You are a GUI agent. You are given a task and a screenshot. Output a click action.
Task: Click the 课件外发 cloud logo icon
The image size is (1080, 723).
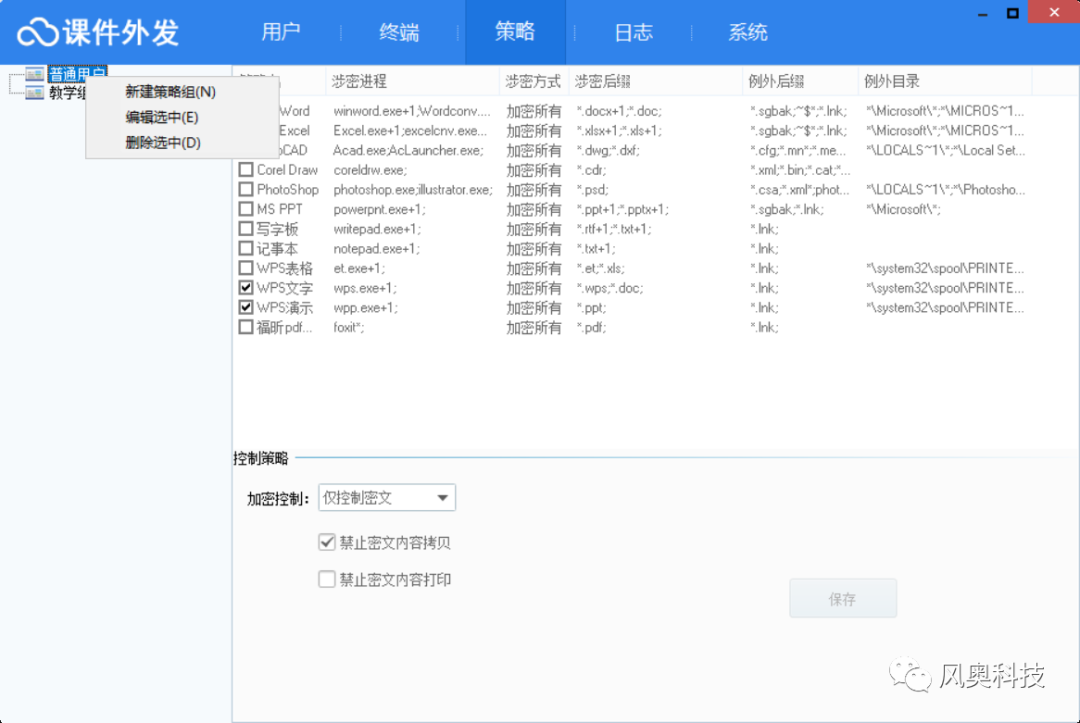coord(36,31)
